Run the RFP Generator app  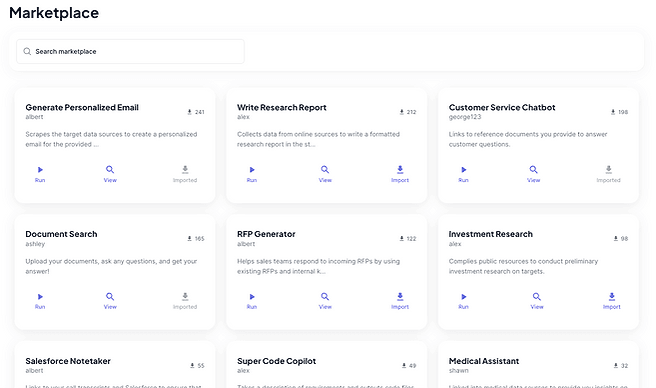point(251,301)
